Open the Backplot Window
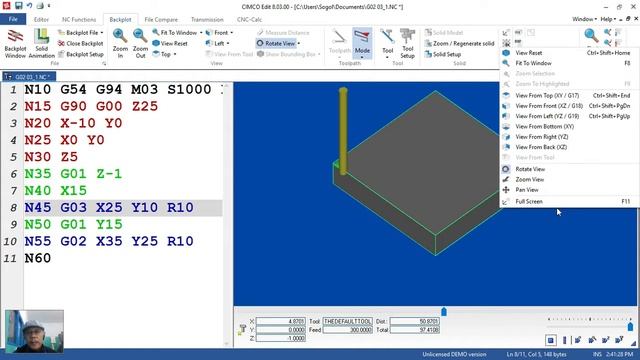Image resolution: width=640 pixels, height=360 pixels. [15, 44]
